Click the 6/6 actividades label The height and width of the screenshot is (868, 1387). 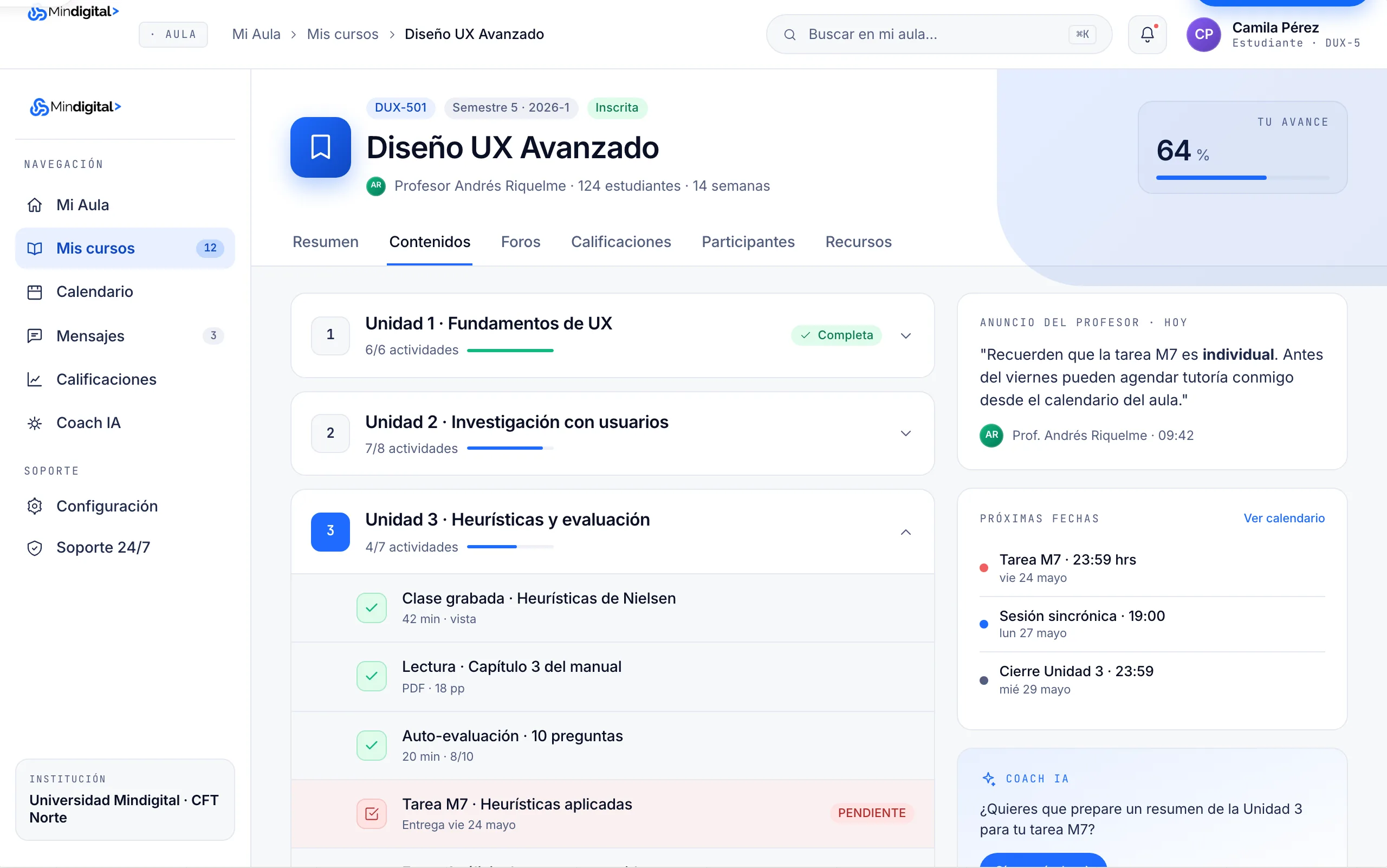(412, 350)
